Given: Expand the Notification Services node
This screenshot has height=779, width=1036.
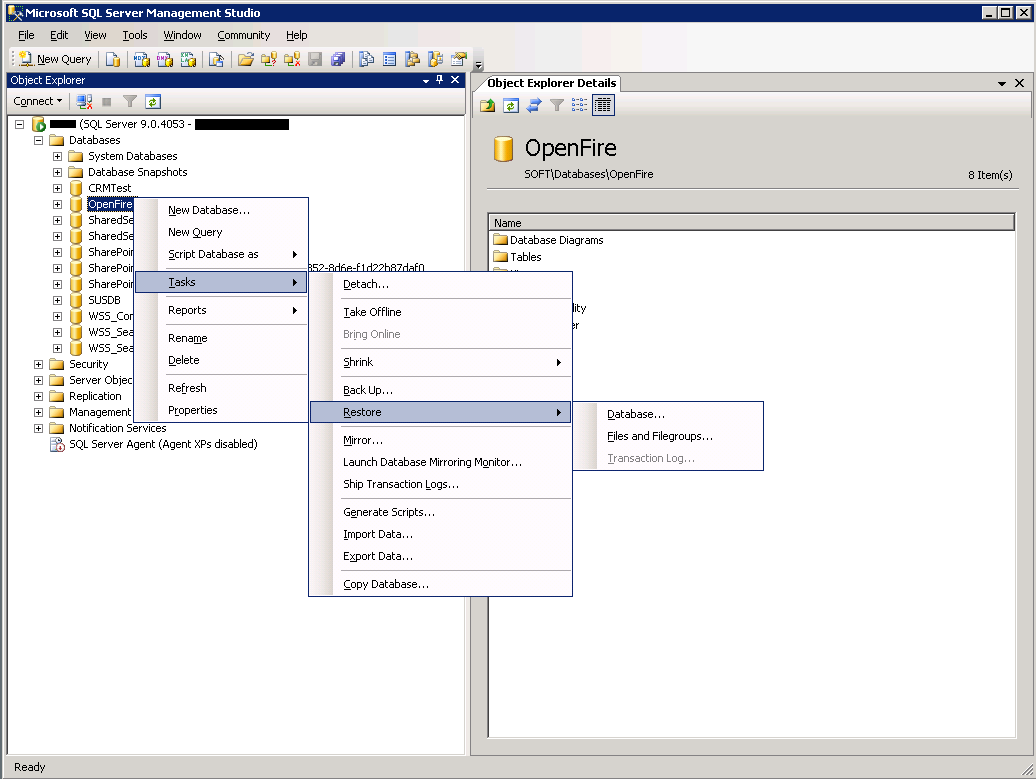Looking at the screenshot, I should (38, 428).
